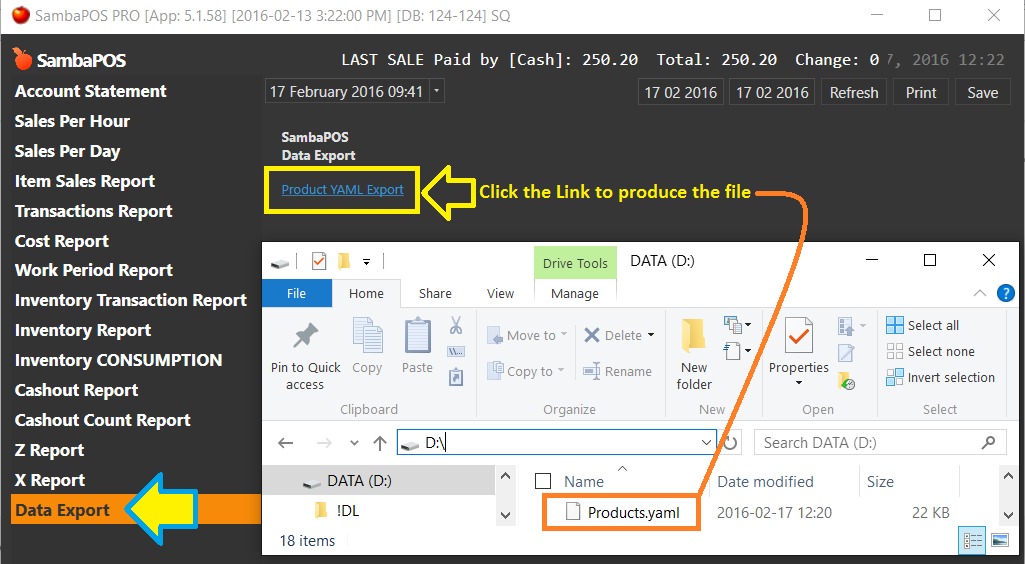This screenshot has height=564, width=1025.
Task: Click the Print button
Action: pos(921,93)
